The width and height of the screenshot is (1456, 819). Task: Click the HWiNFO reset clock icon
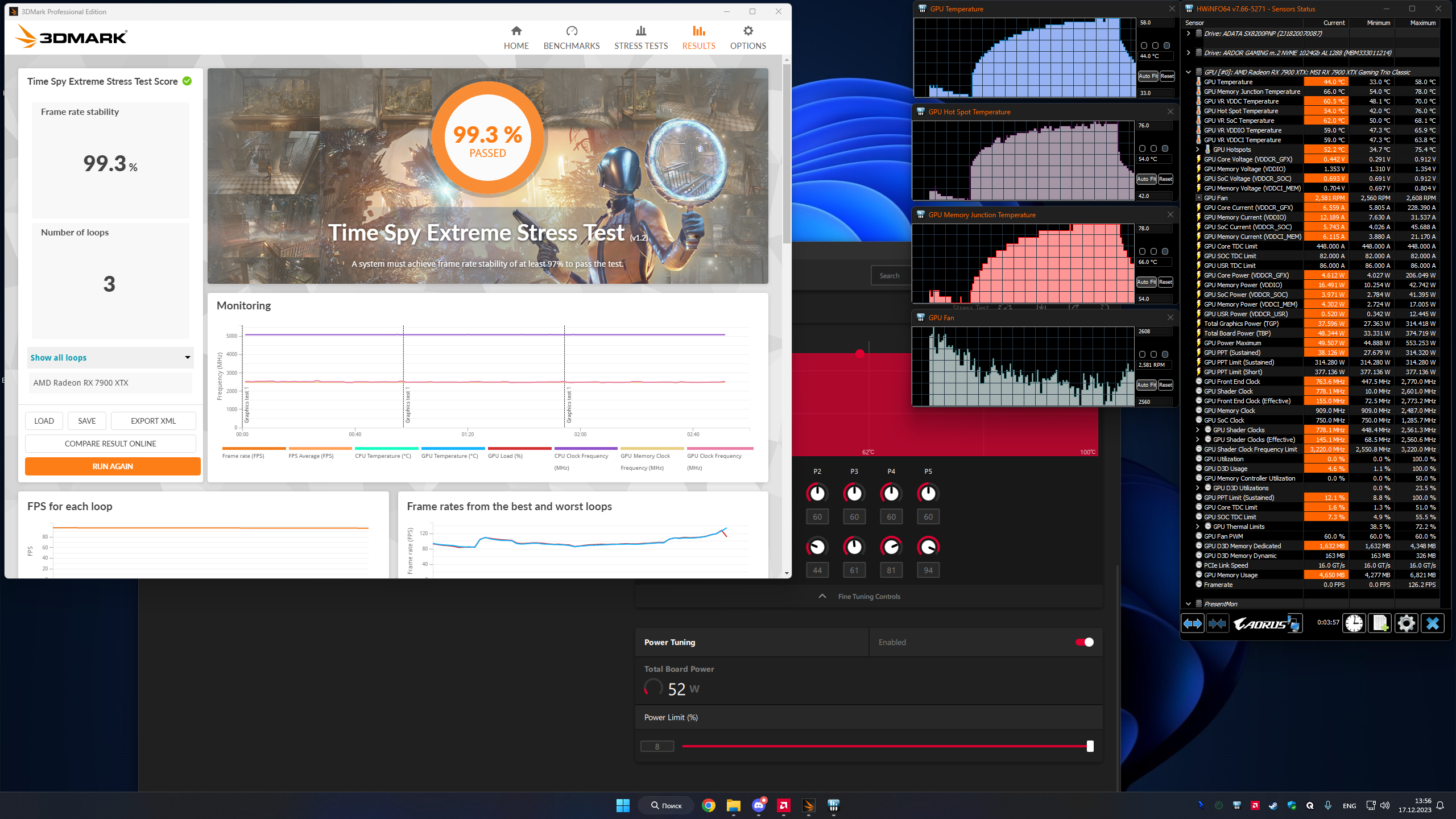[x=1354, y=623]
